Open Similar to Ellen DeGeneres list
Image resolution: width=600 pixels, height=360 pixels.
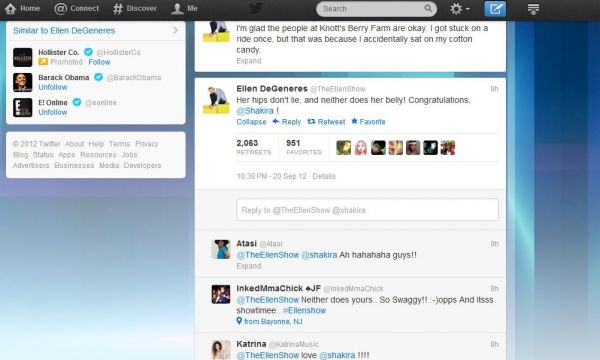click(64, 31)
